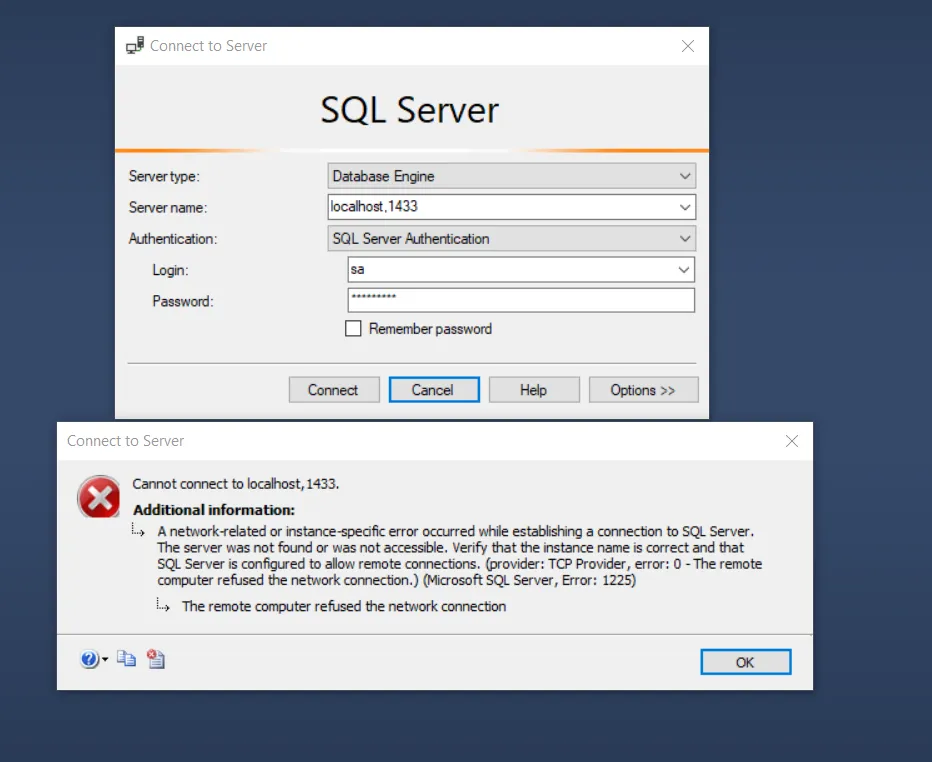The width and height of the screenshot is (932, 762).
Task: Copy error message text icon
Action: [126, 659]
